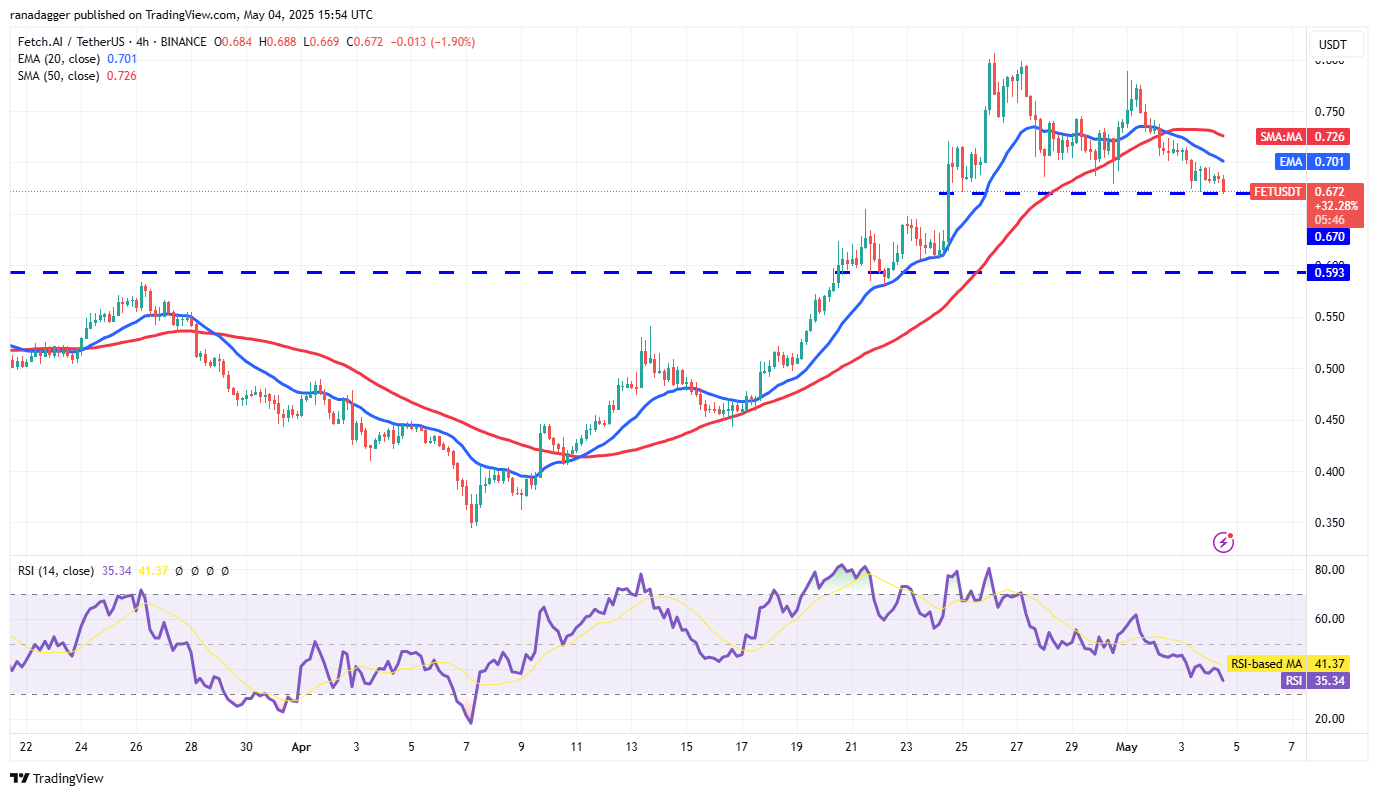
Task: Open the 4h interval selector in the legend
Action: pyautogui.click(x=141, y=42)
